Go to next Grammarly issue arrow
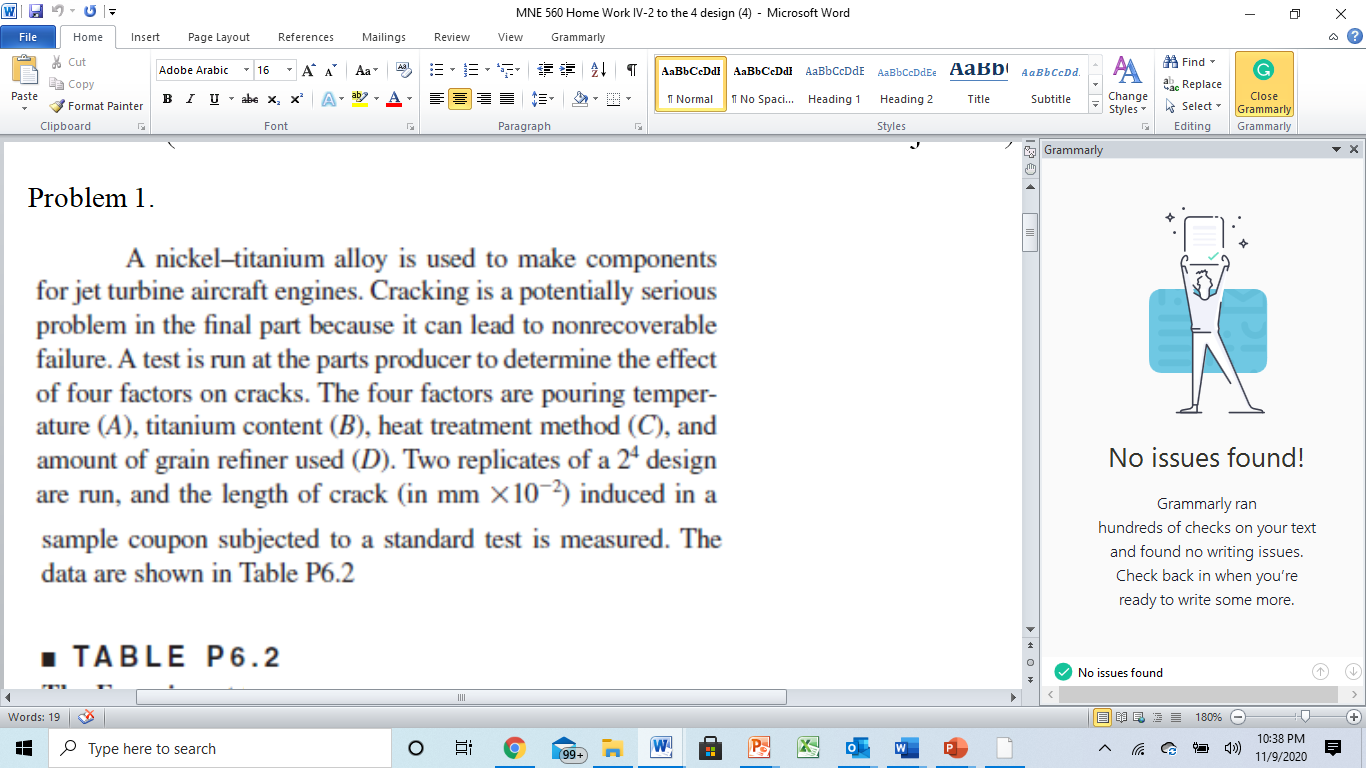The image size is (1366, 768). [1353, 672]
